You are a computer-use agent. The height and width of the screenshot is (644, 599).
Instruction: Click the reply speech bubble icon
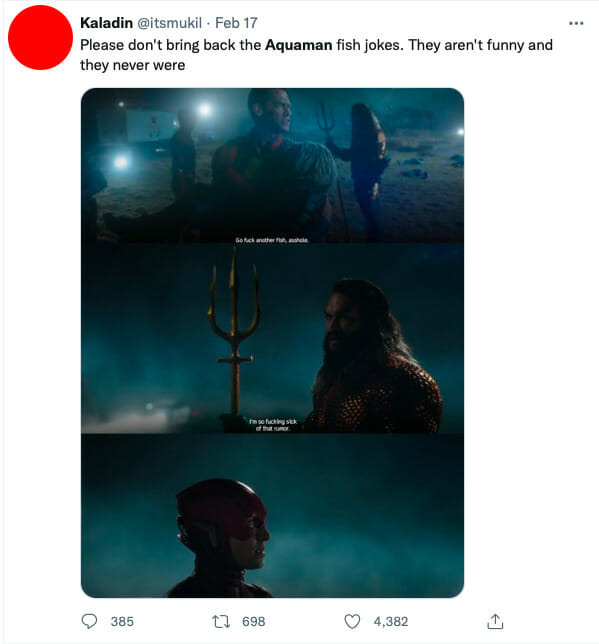point(89,621)
